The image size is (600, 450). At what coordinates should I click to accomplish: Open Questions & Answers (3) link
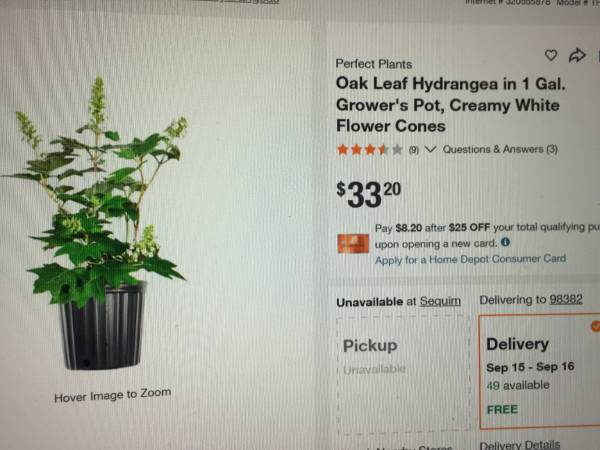click(x=500, y=149)
